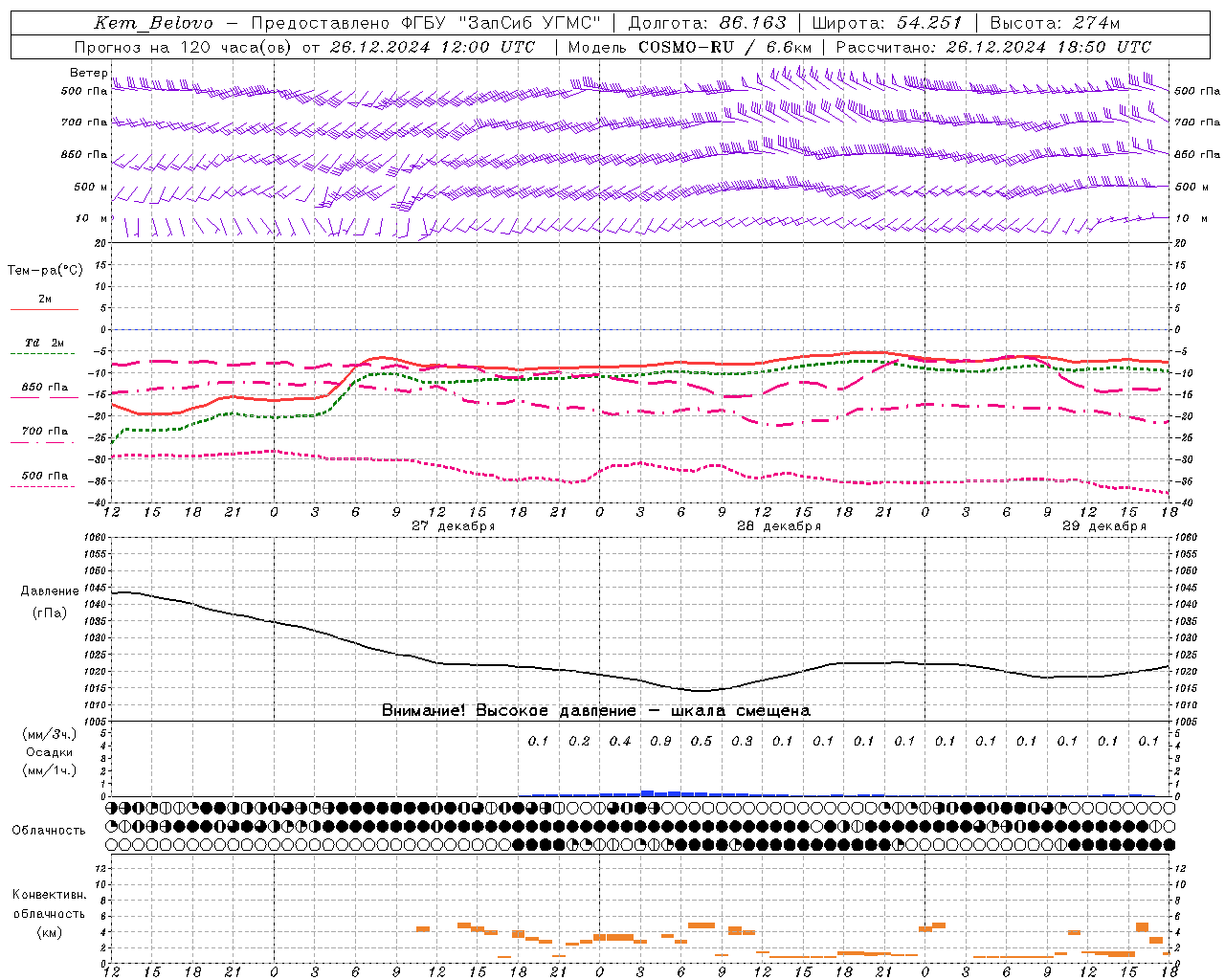1225x980 pixels.
Task: Click the '(гПа)' unit label under Давление
Action: pyautogui.click(x=49, y=612)
